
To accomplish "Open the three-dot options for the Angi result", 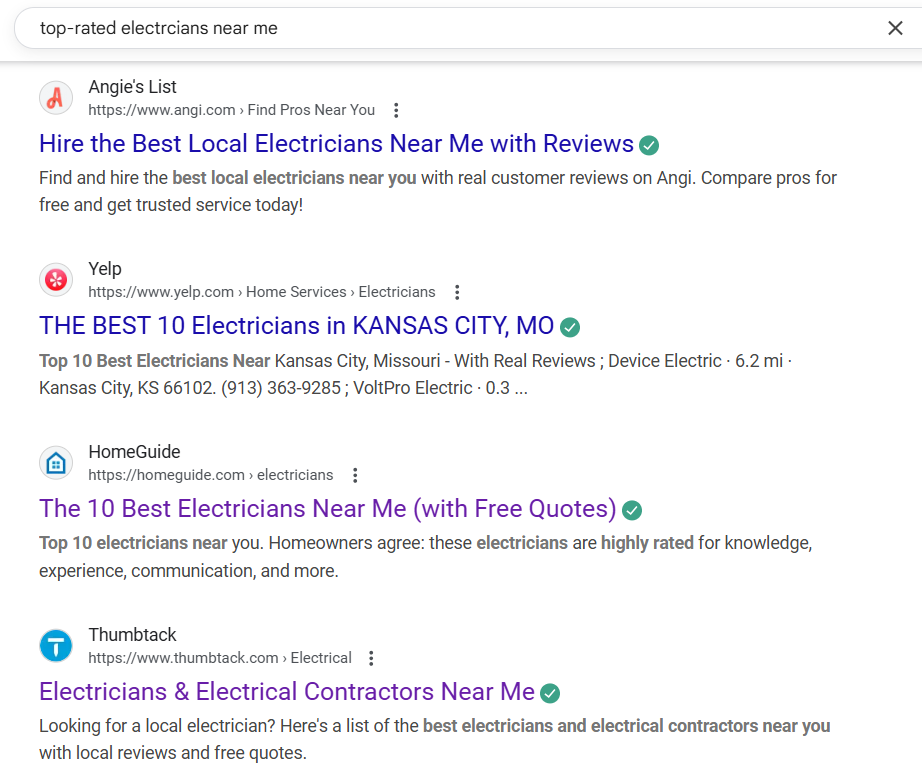I will point(397,110).
